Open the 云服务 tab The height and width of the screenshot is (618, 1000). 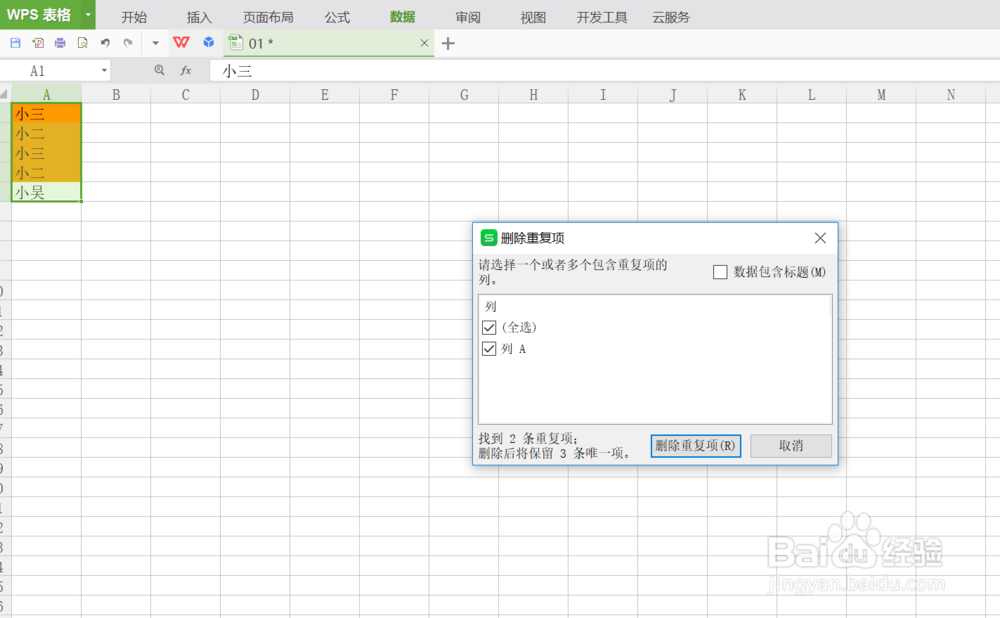click(671, 17)
